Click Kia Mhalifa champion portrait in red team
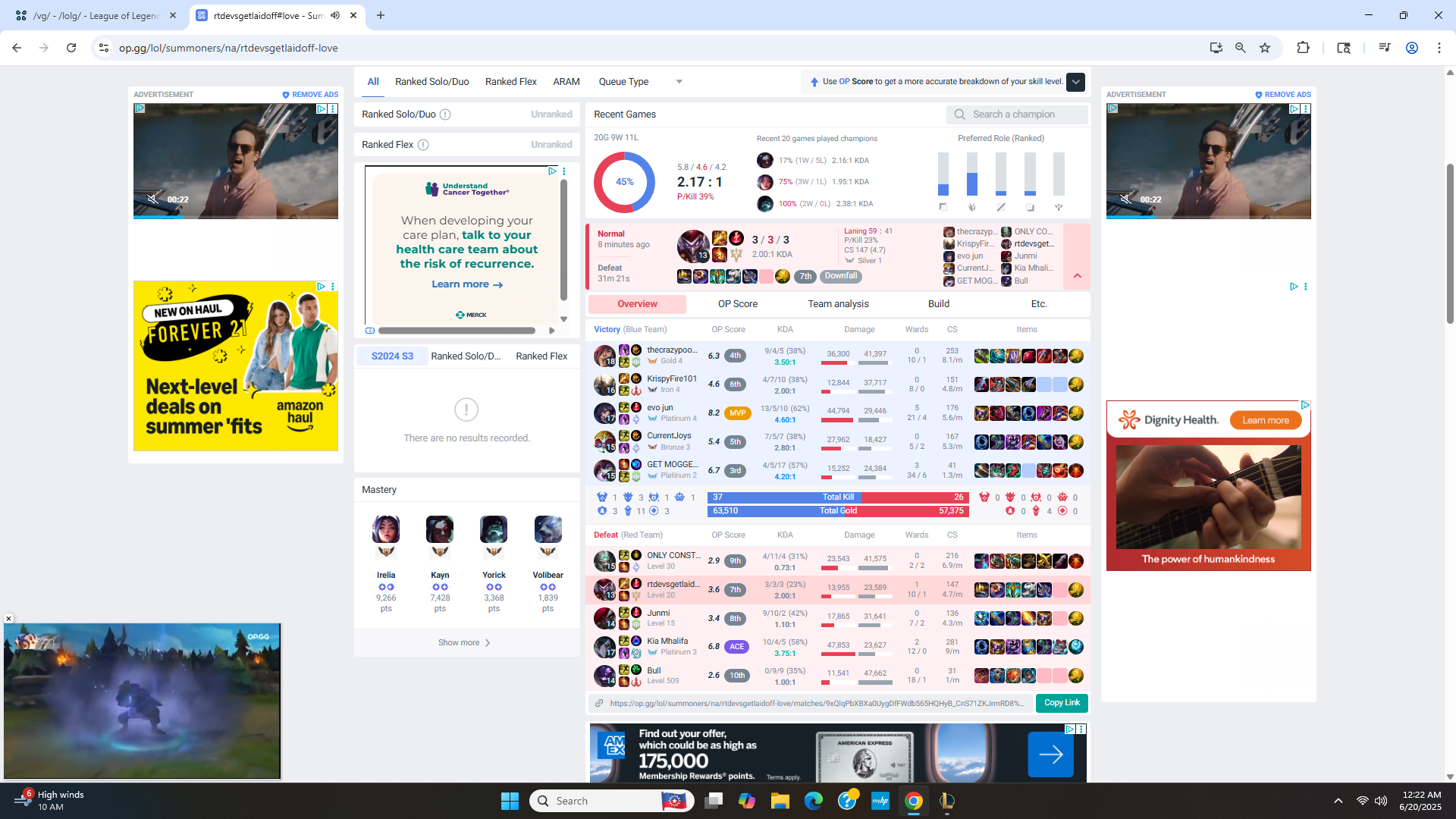 604,647
